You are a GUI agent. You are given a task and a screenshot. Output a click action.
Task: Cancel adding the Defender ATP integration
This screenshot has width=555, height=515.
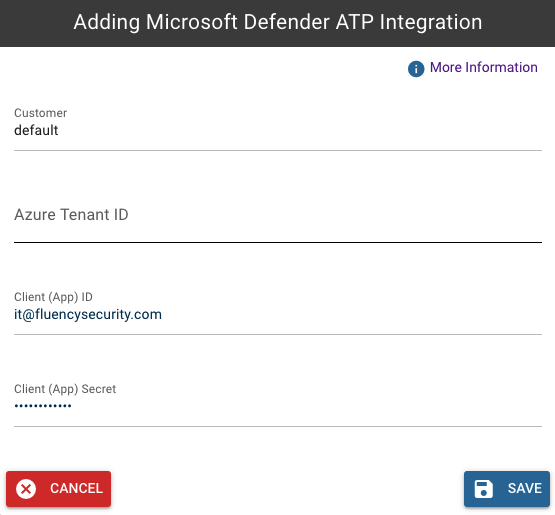pyautogui.click(x=58, y=489)
